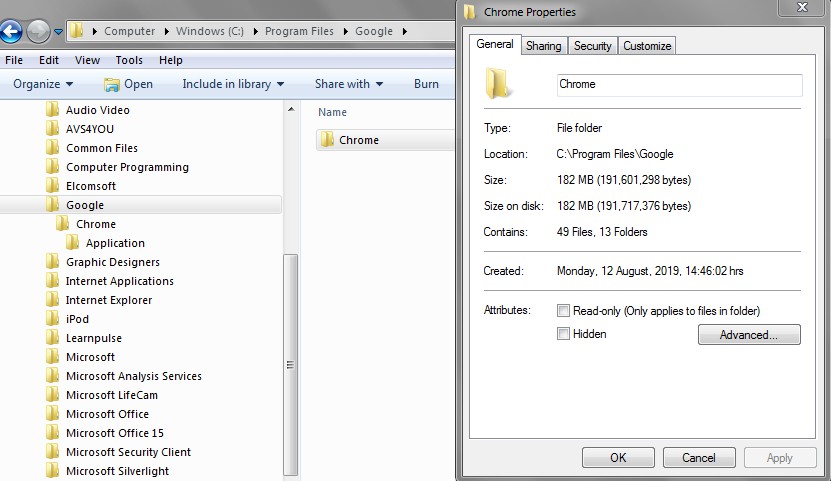Select Computer Programming folder in tree
This screenshot has width=831, height=481.
tap(127, 167)
